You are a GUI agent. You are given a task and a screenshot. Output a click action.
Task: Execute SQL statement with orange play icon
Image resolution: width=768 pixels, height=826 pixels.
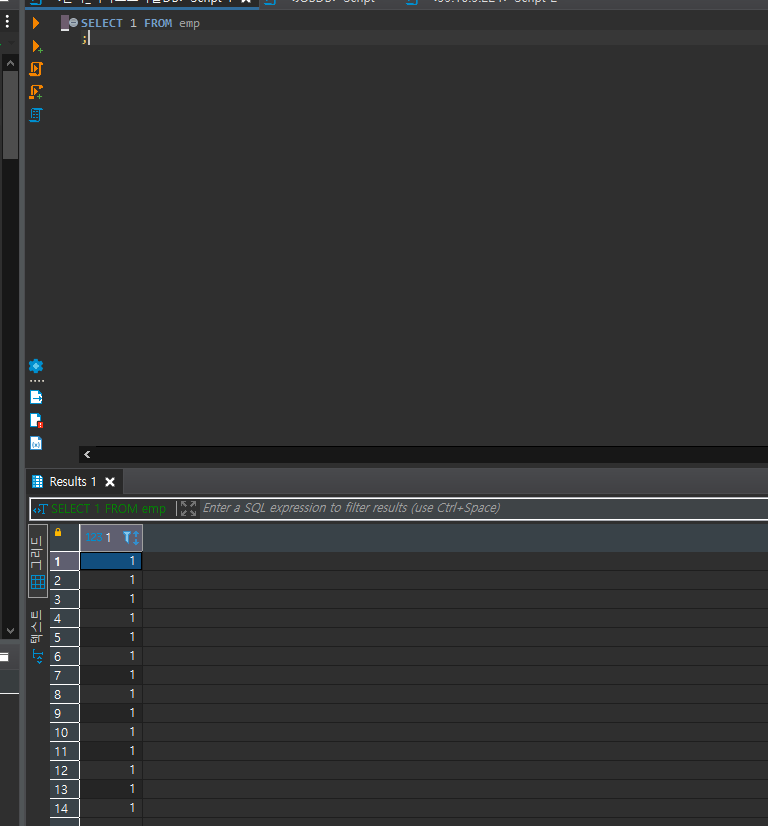pos(36,23)
